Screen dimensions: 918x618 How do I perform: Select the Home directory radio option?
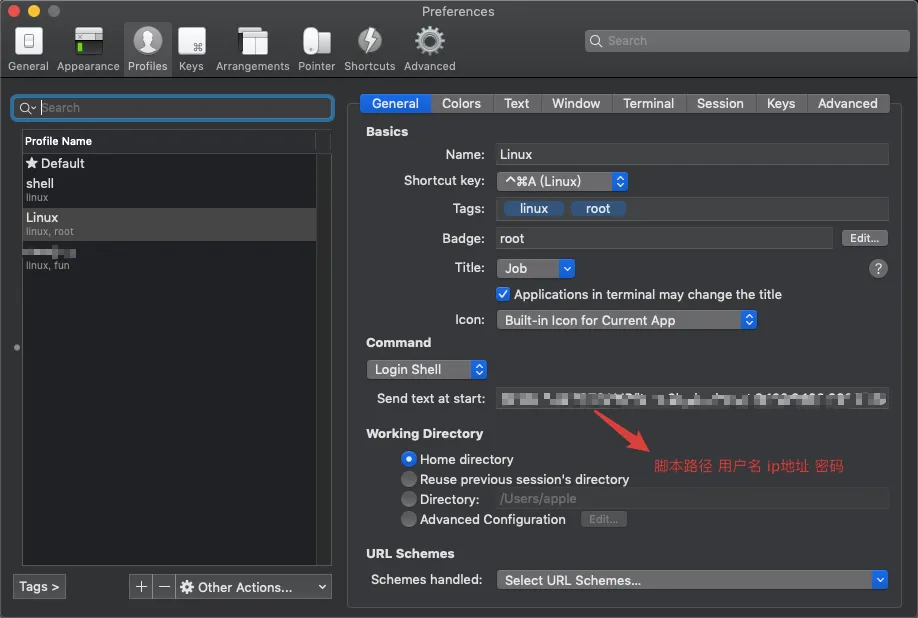pyautogui.click(x=409, y=459)
